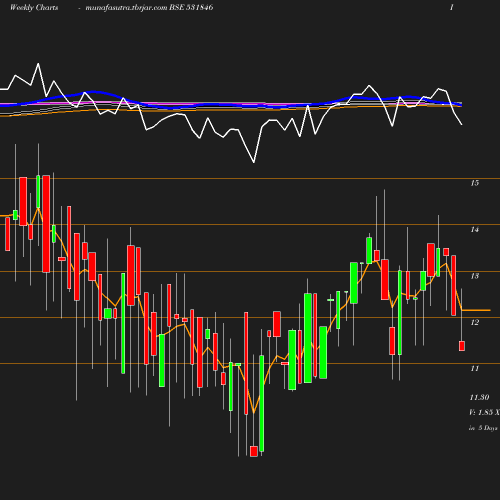Click the 'munafasutra.tbrjar.com BSE 531846' label
500x500 pixels.
tap(149, 8)
